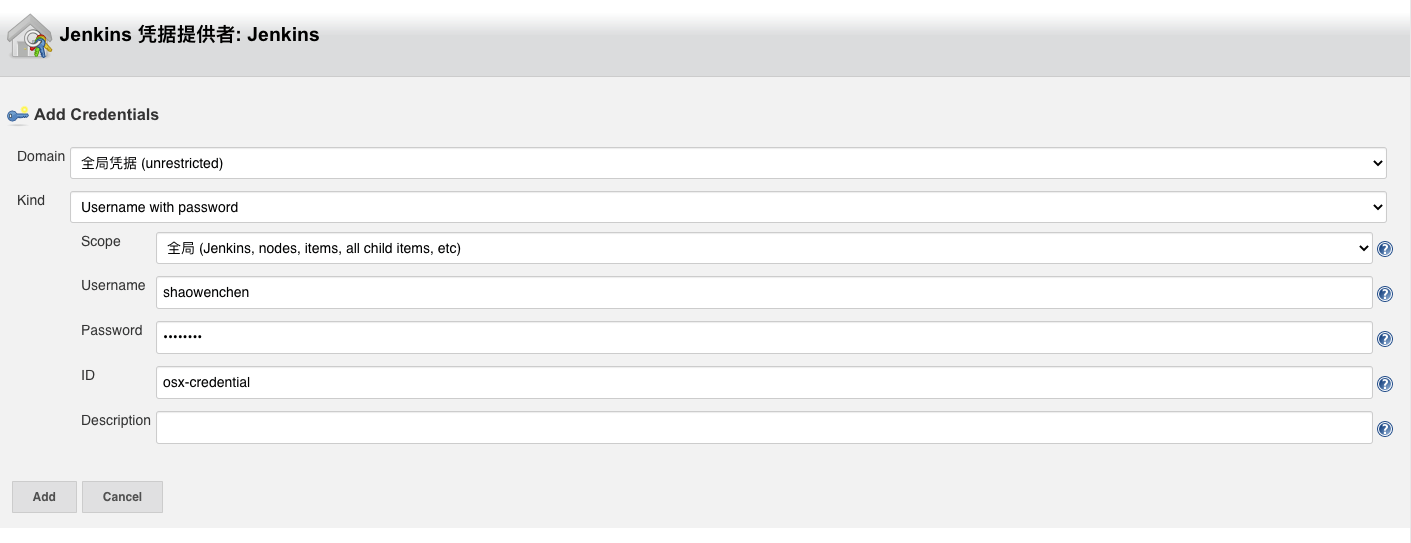The image size is (1411, 543).
Task: Expand the Kind dropdown showing Username with password
Action: (728, 207)
